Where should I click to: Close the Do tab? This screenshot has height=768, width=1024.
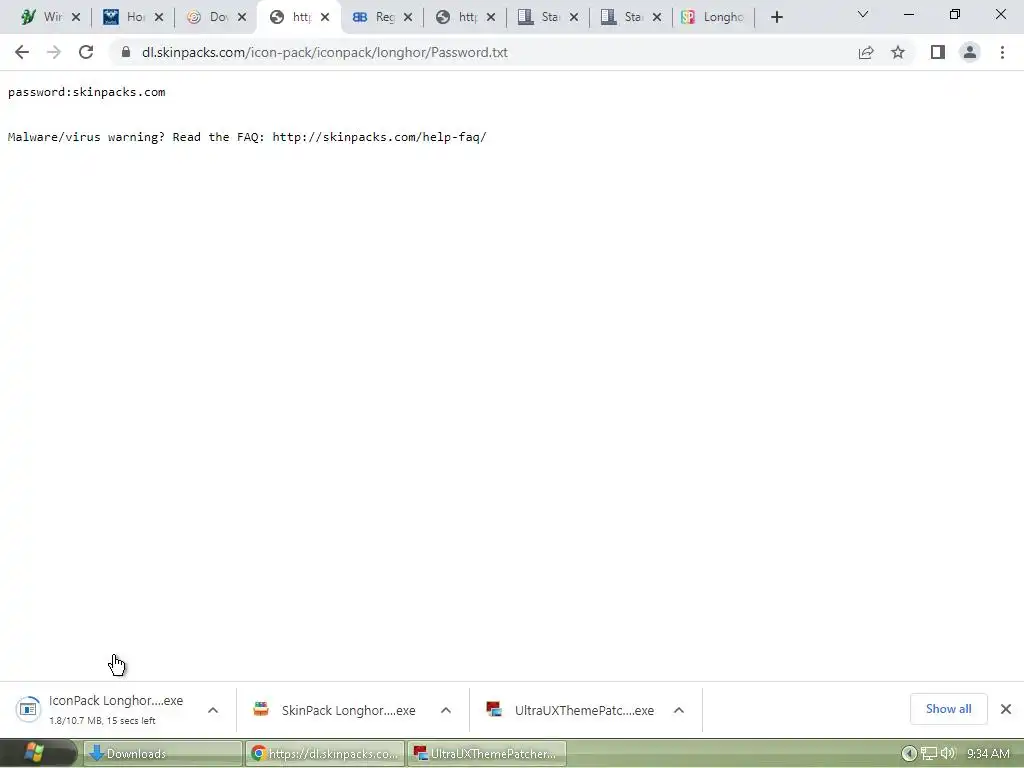tap(242, 17)
